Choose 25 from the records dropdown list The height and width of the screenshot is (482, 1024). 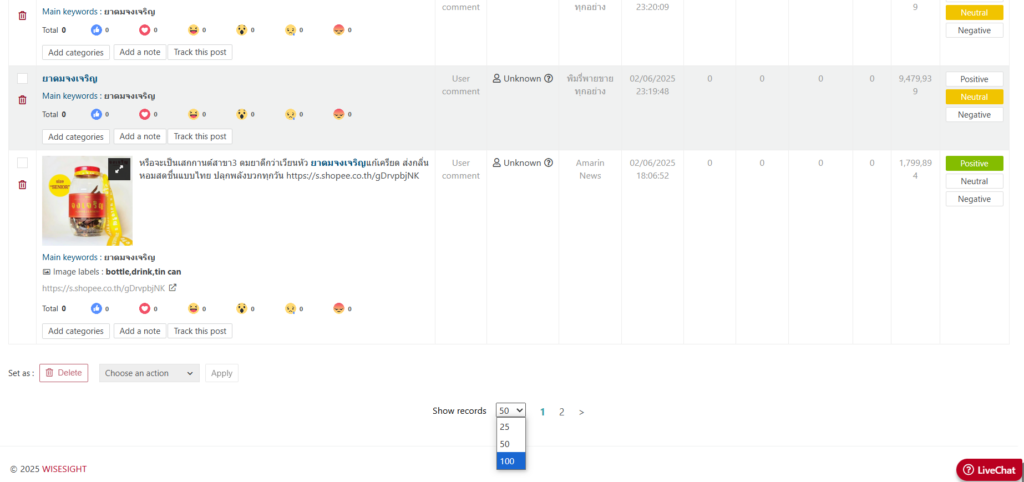tap(511, 427)
